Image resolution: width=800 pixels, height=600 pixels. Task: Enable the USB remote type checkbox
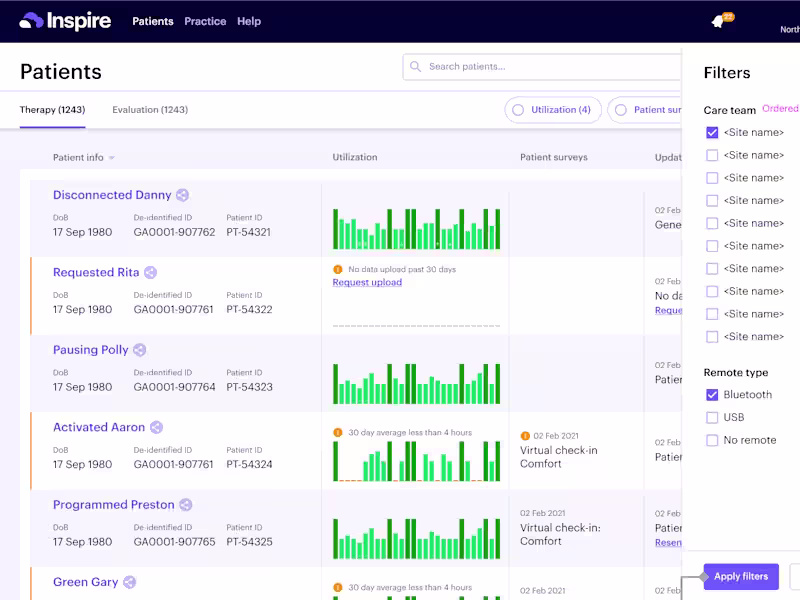pos(712,417)
